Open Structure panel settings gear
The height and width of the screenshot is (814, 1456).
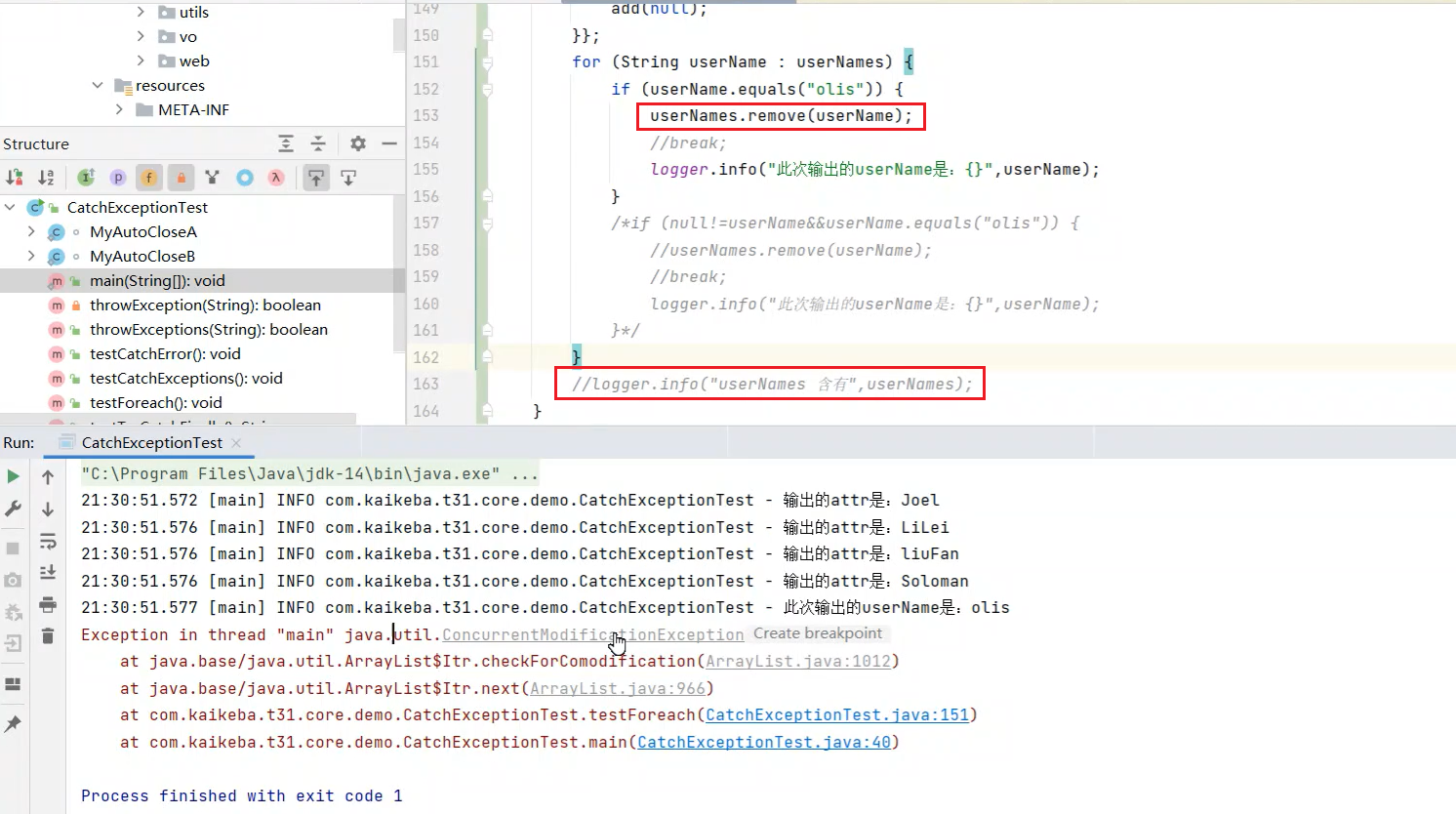tap(358, 143)
